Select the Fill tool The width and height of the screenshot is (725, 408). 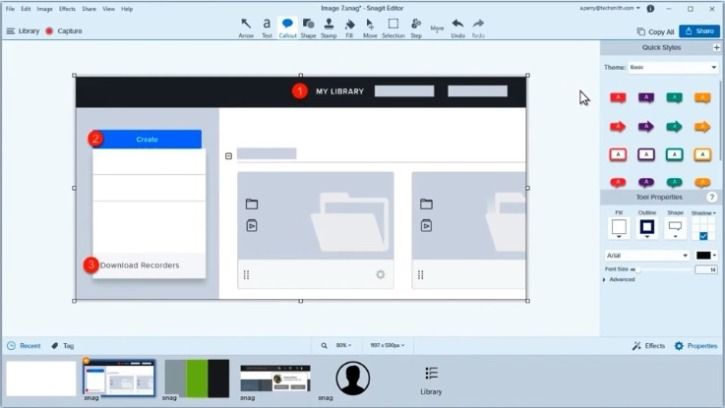click(x=350, y=28)
